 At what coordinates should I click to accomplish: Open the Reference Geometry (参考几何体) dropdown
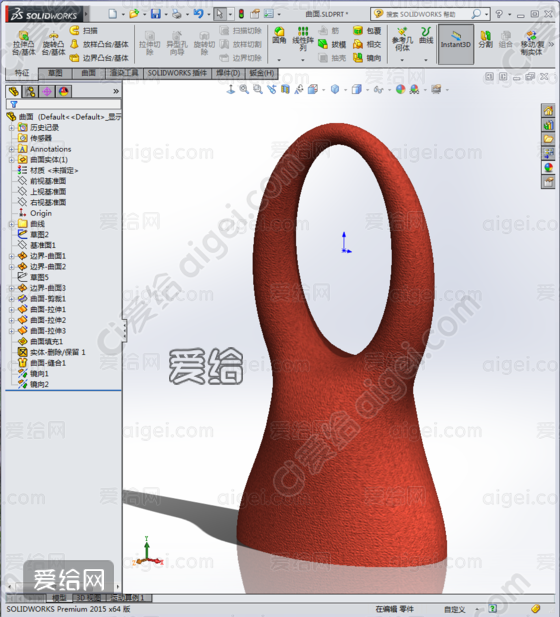(402, 60)
